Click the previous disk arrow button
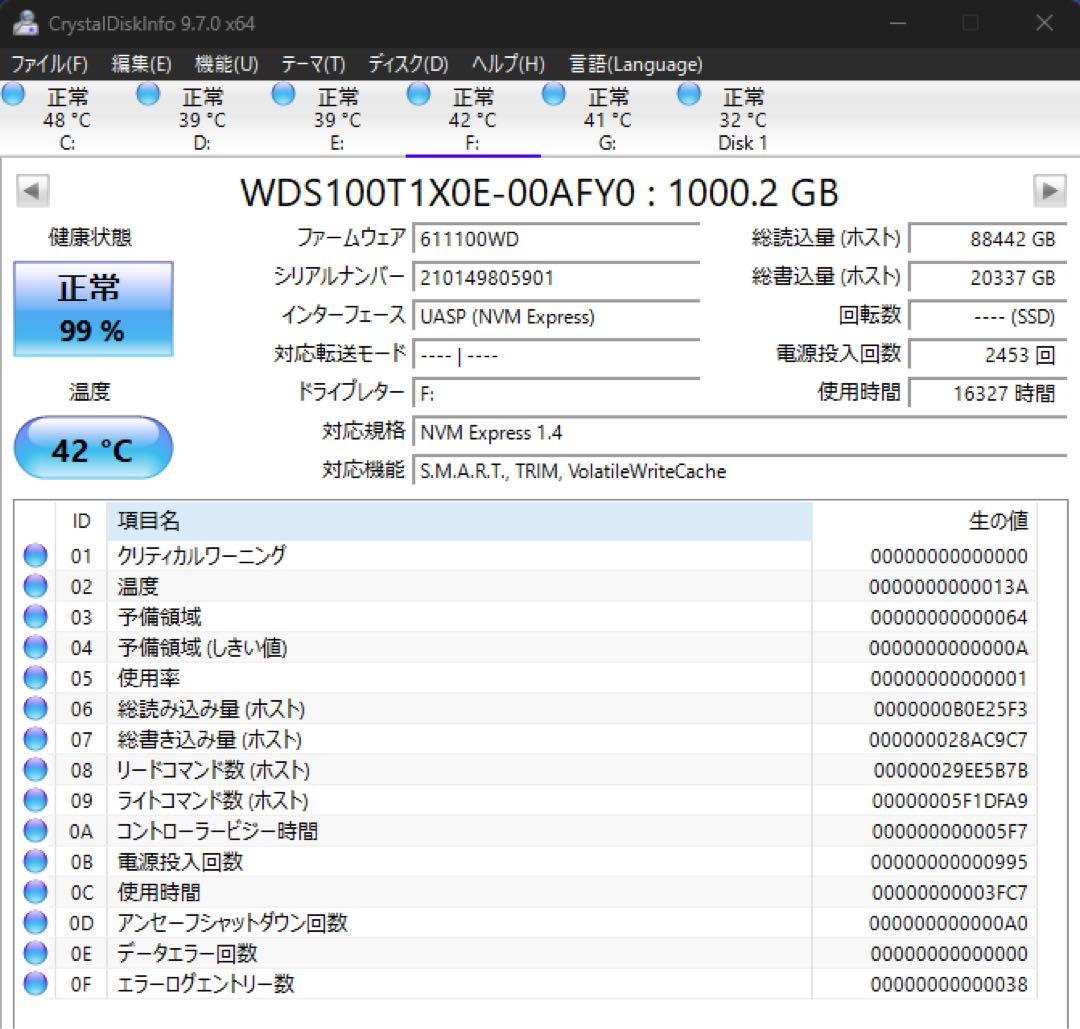 32,190
